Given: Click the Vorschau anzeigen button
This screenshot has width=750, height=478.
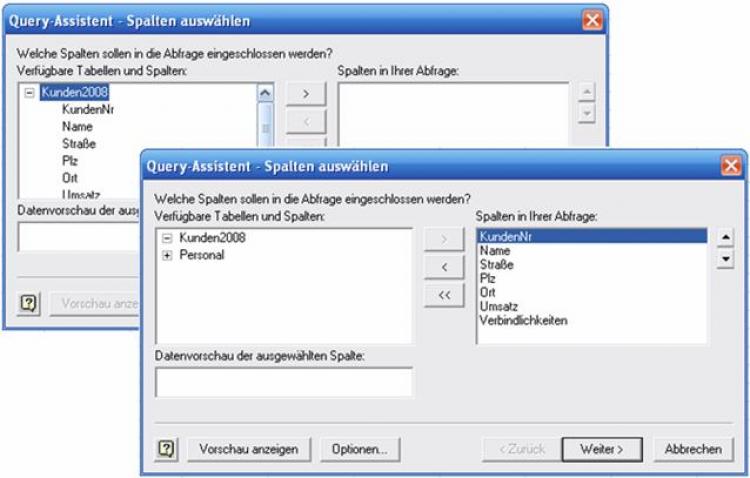Looking at the screenshot, I should pos(249,449).
